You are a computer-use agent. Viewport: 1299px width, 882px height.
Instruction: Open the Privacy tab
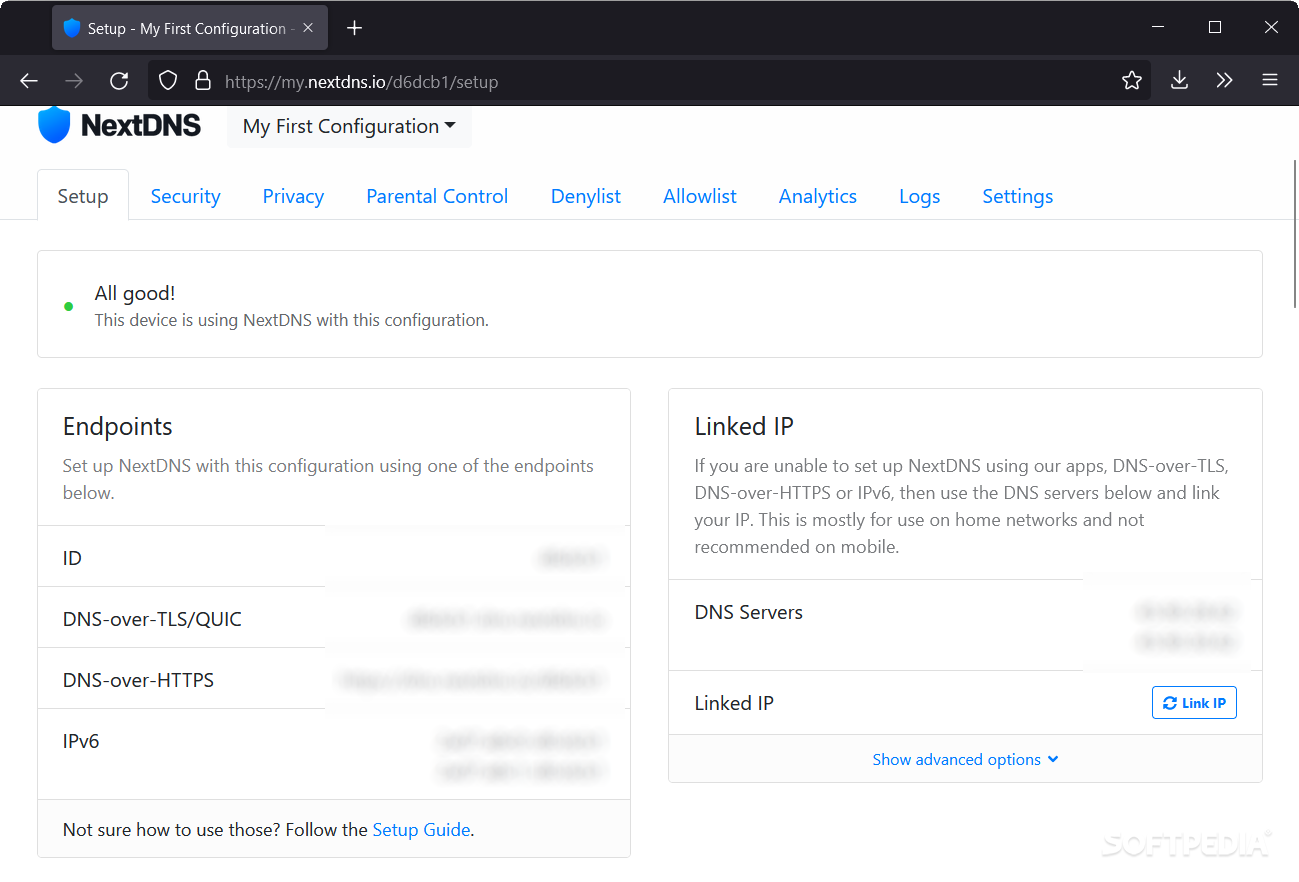click(293, 196)
